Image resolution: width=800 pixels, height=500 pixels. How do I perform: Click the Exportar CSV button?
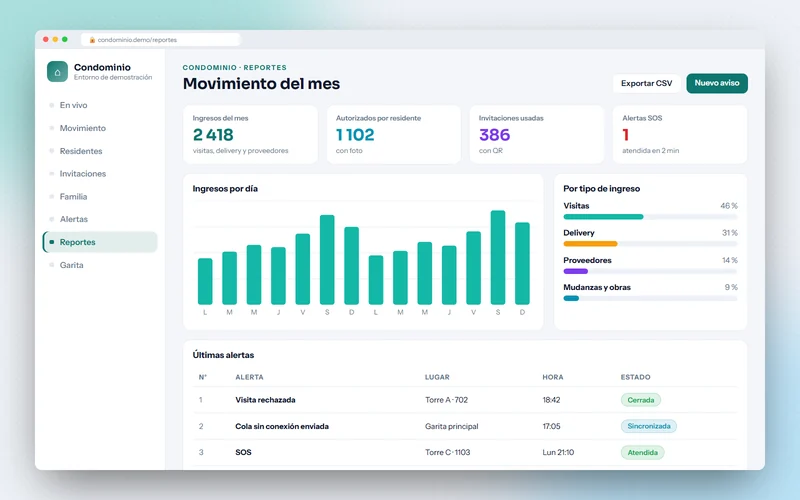pos(646,83)
